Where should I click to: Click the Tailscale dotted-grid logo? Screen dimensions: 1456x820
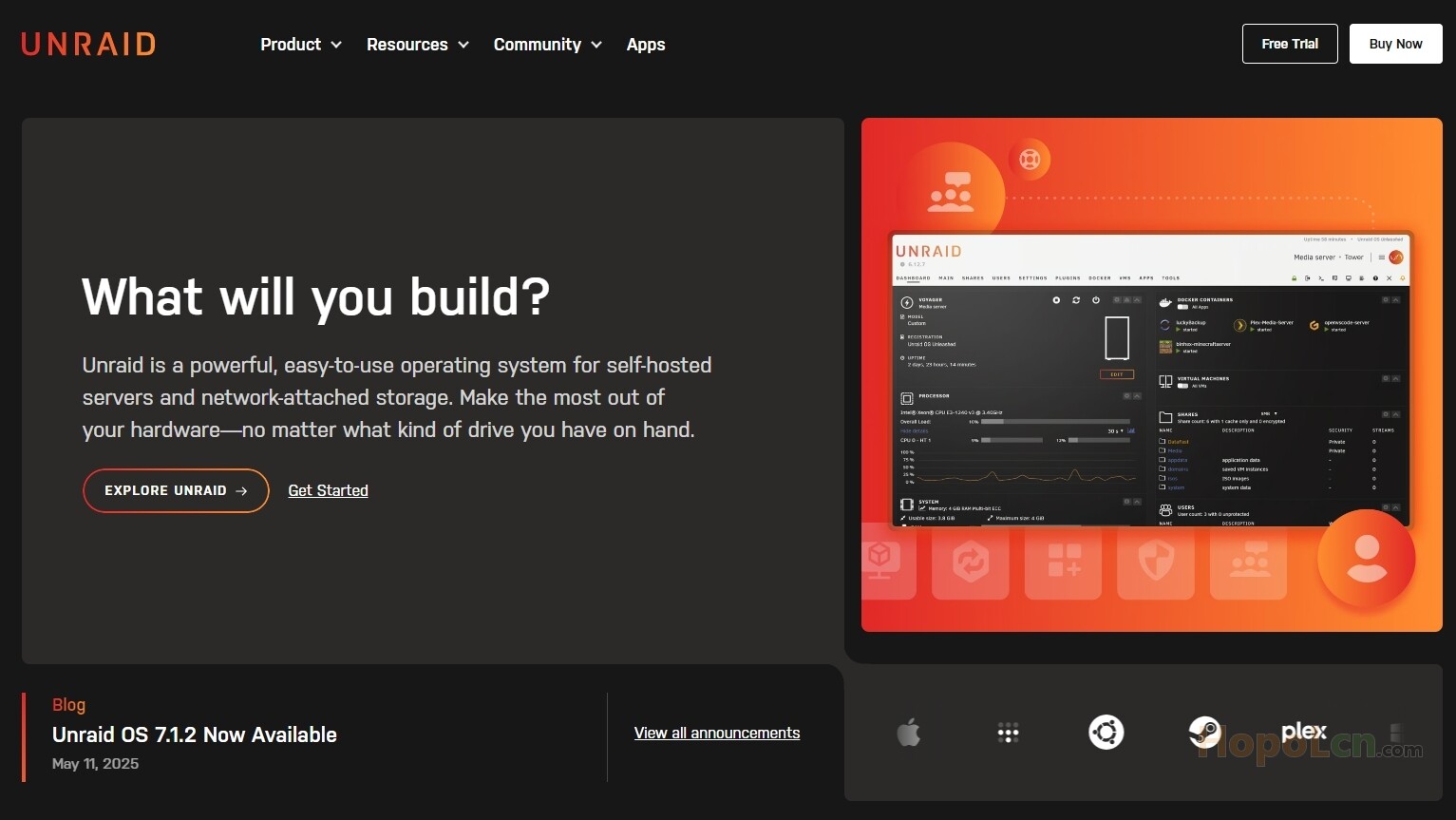(1008, 733)
